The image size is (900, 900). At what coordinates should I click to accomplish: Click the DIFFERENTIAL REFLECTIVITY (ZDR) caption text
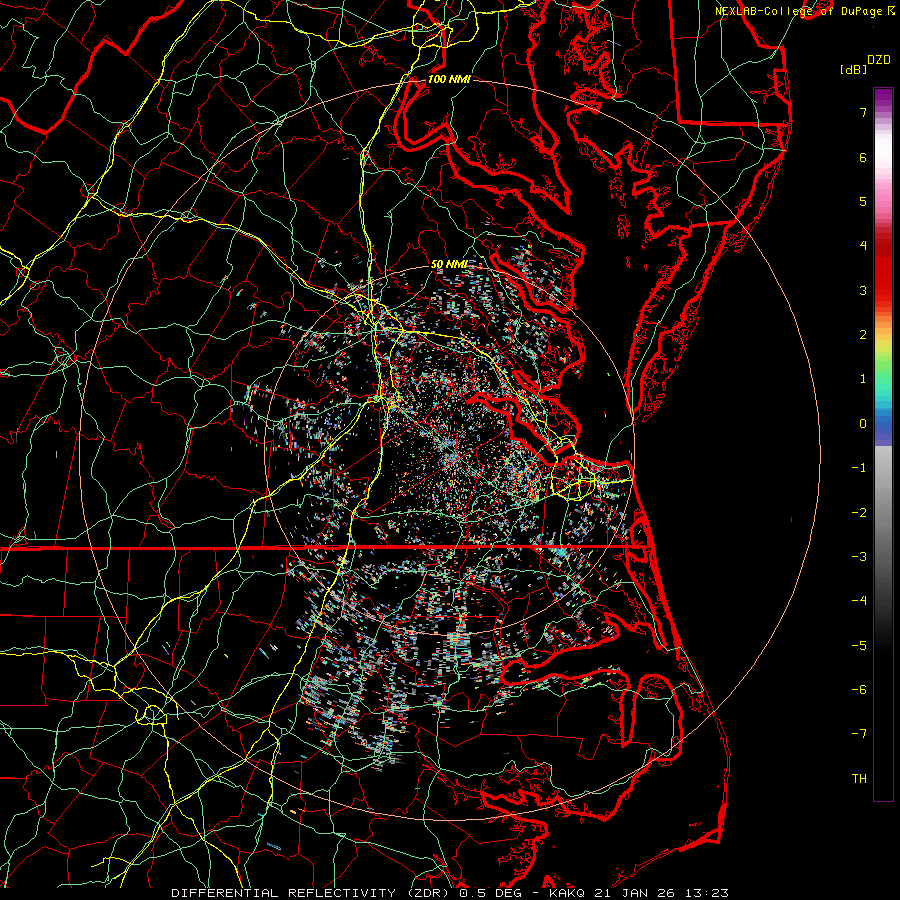tap(312, 893)
